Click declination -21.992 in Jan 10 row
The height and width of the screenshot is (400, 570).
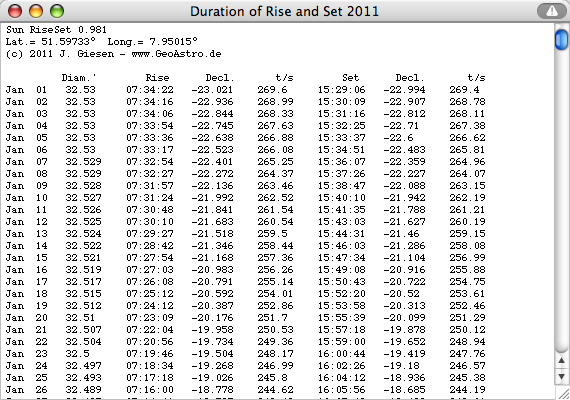click(x=212, y=198)
